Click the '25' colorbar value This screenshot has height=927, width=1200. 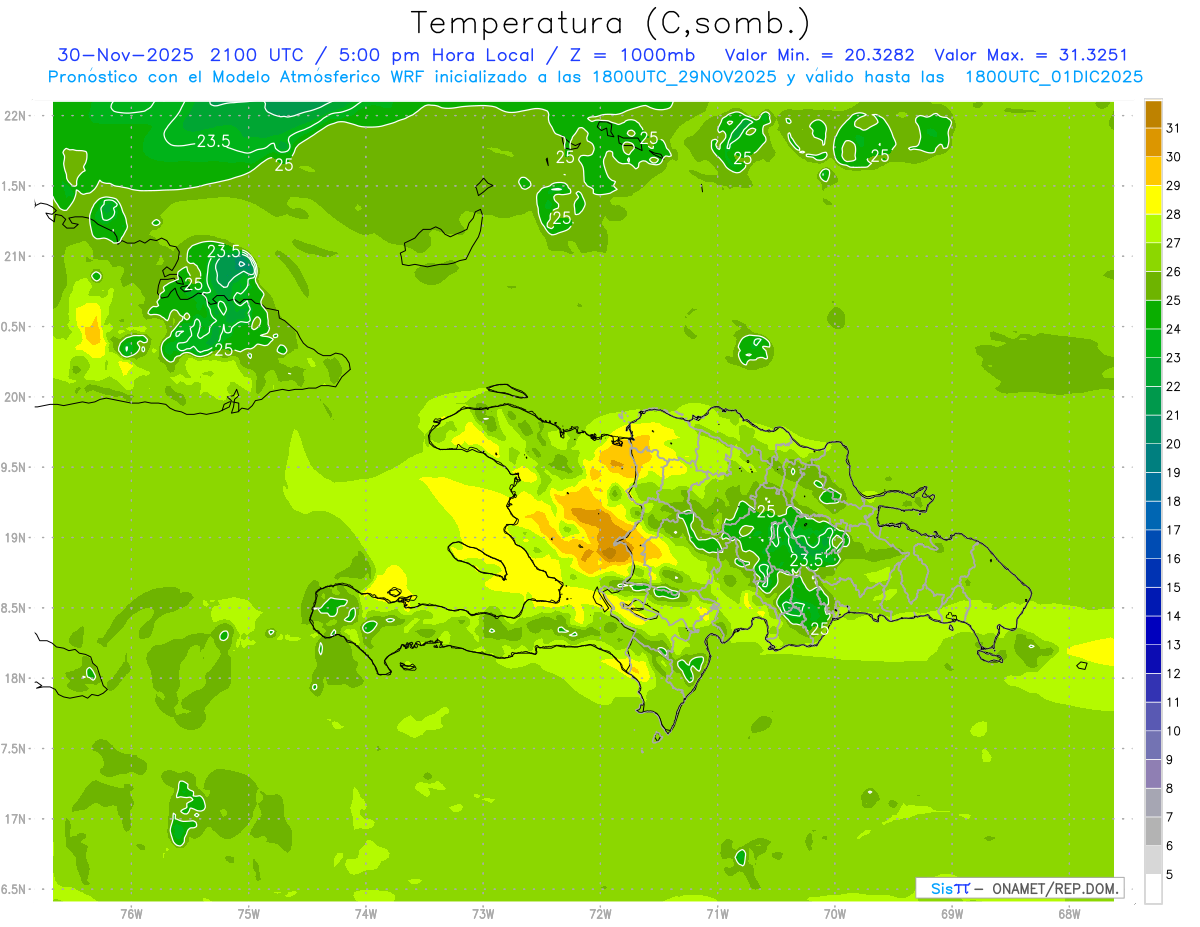[1174, 300]
